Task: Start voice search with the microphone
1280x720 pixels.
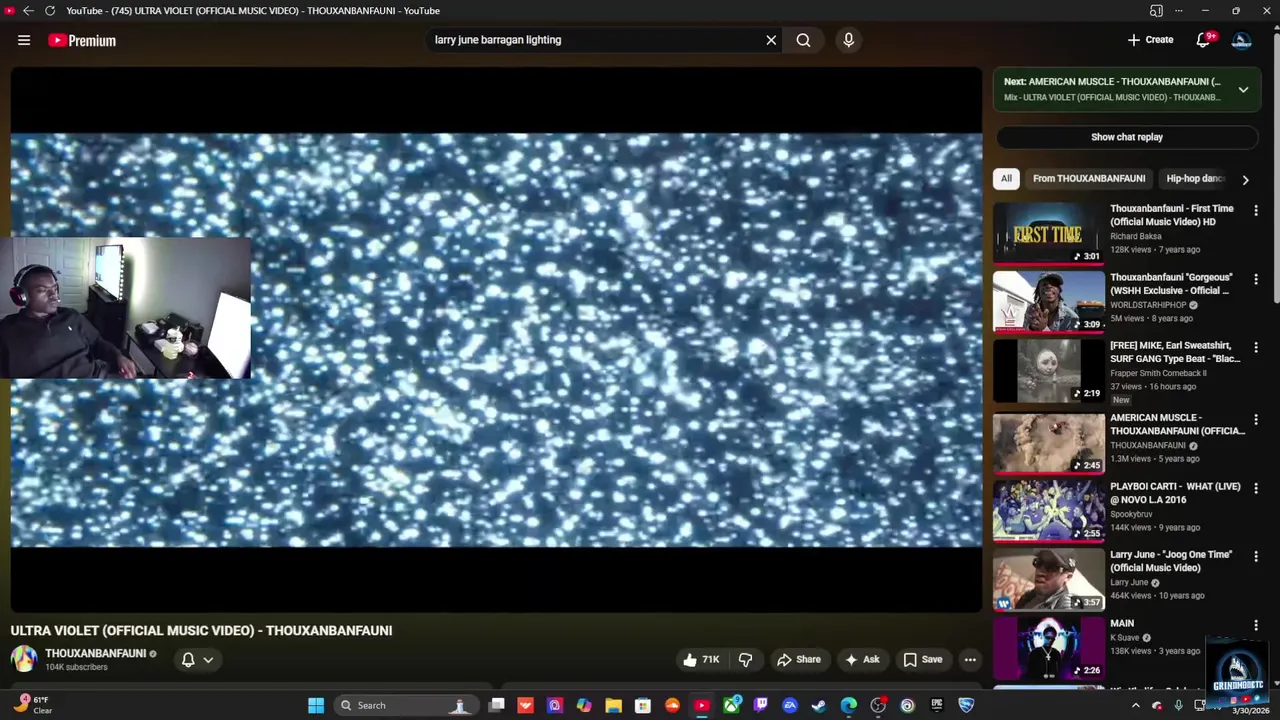Action: coord(848,40)
